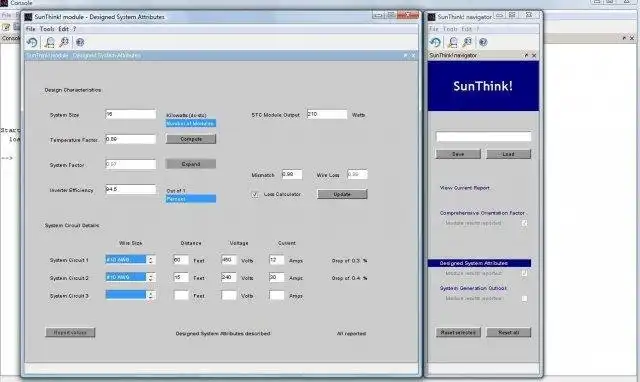
Task: Click the Compute button
Action: (x=191, y=139)
